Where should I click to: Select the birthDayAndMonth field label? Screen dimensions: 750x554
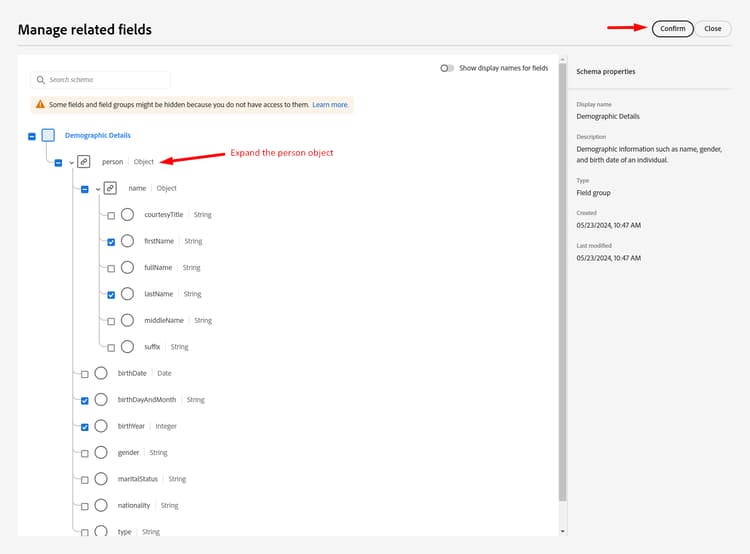(x=147, y=399)
